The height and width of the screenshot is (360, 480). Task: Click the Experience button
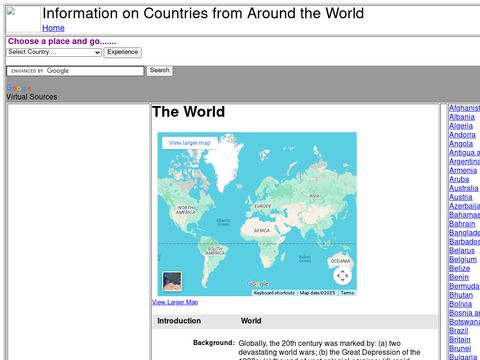pos(122,52)
